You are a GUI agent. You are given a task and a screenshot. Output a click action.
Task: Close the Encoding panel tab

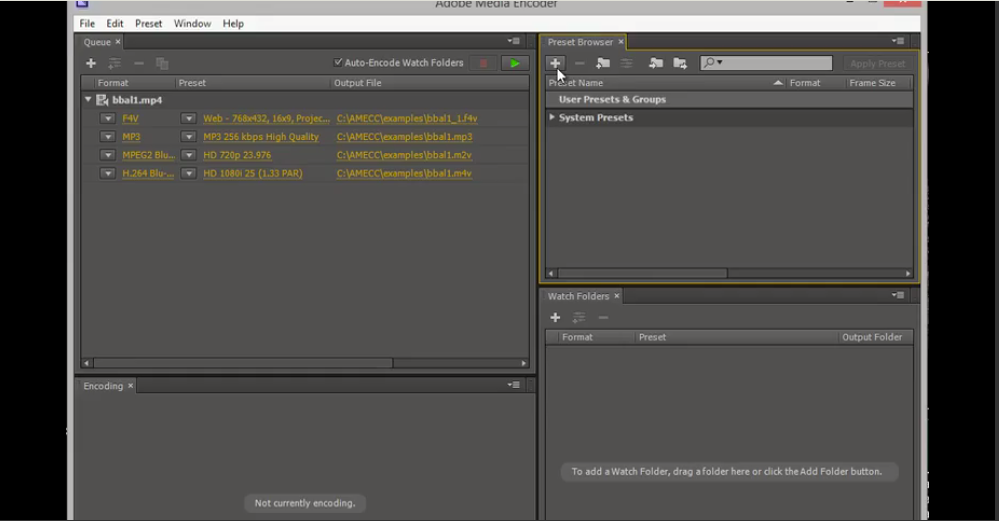coord(131,386)
